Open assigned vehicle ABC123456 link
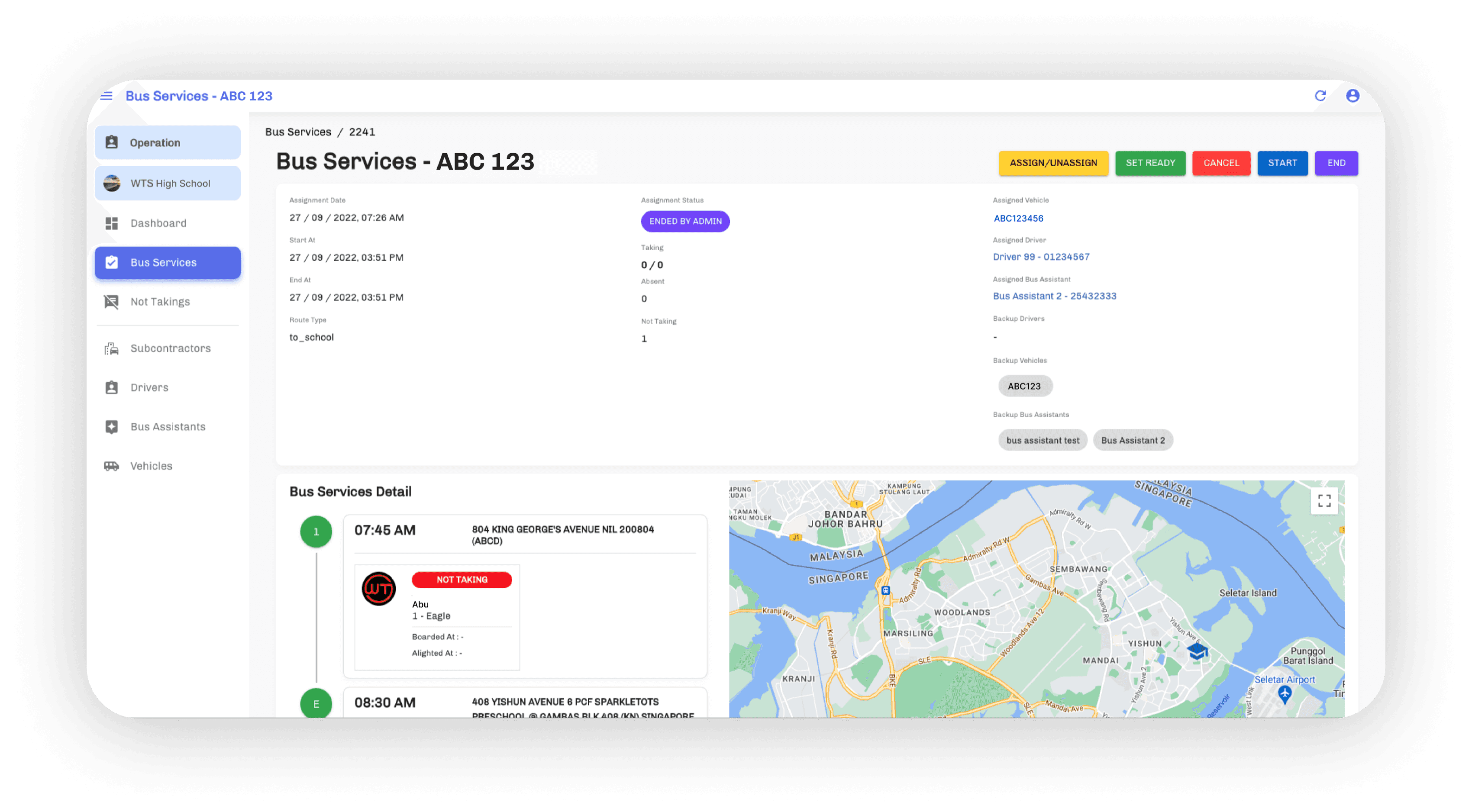The image size is (1472, 812). tap(1018, 218)
